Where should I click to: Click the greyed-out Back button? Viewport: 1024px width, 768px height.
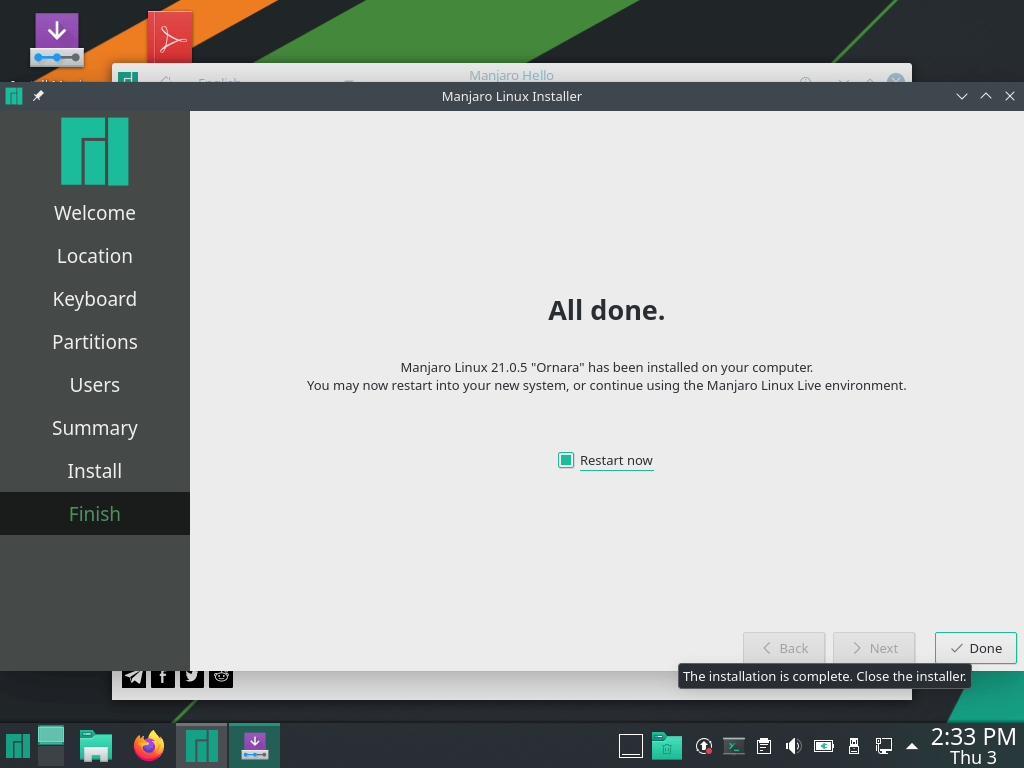click(784, 648)
